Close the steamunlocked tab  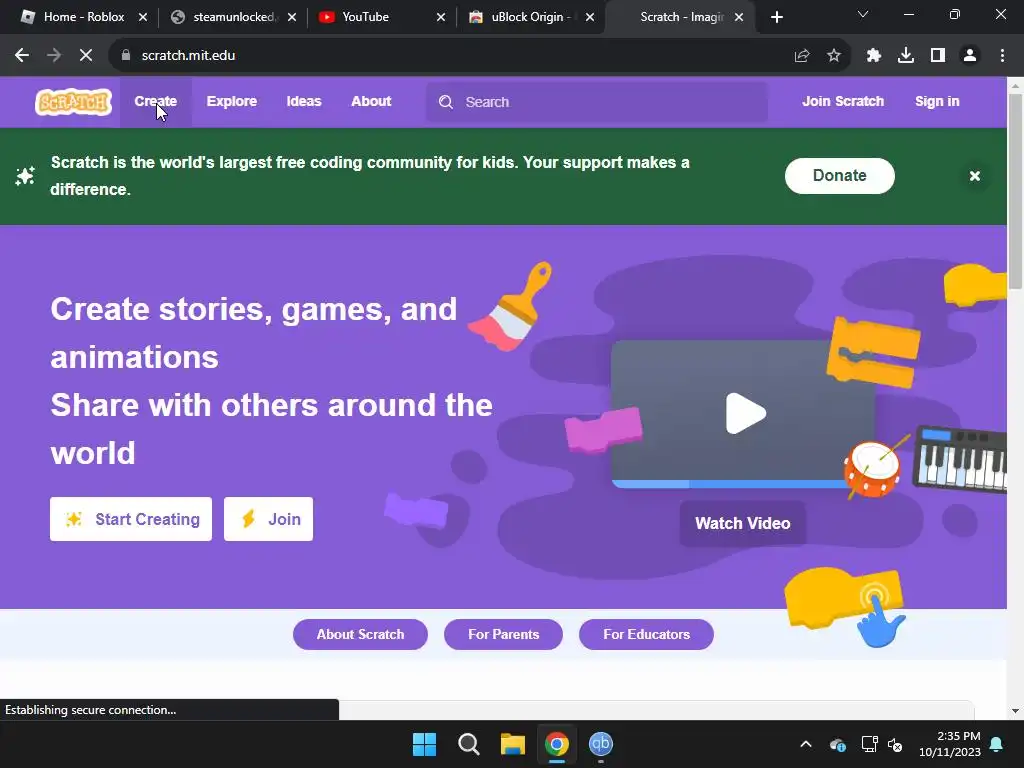tap(292, 17)
